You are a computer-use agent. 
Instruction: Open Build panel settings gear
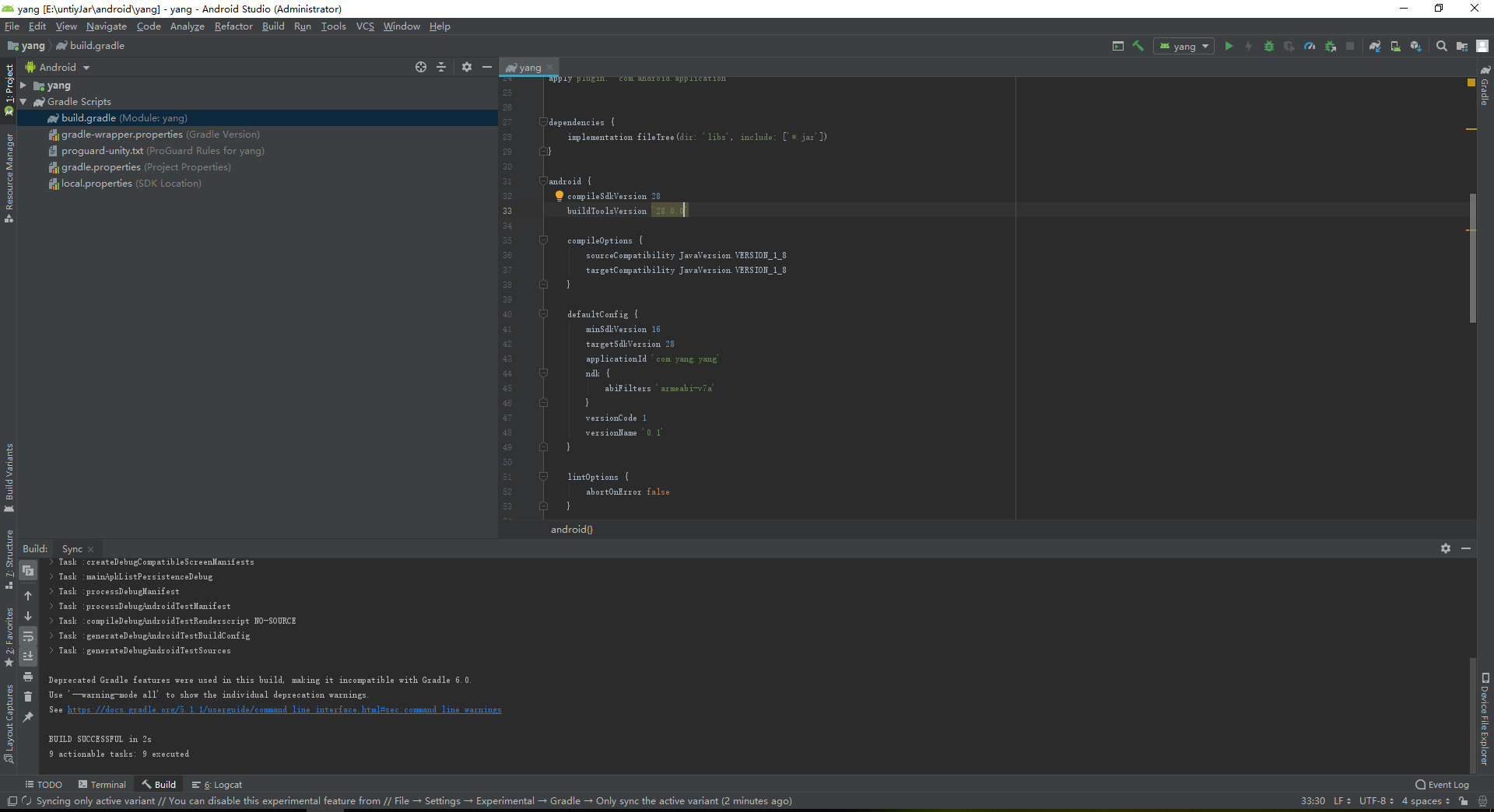(x=1446, y=548)
